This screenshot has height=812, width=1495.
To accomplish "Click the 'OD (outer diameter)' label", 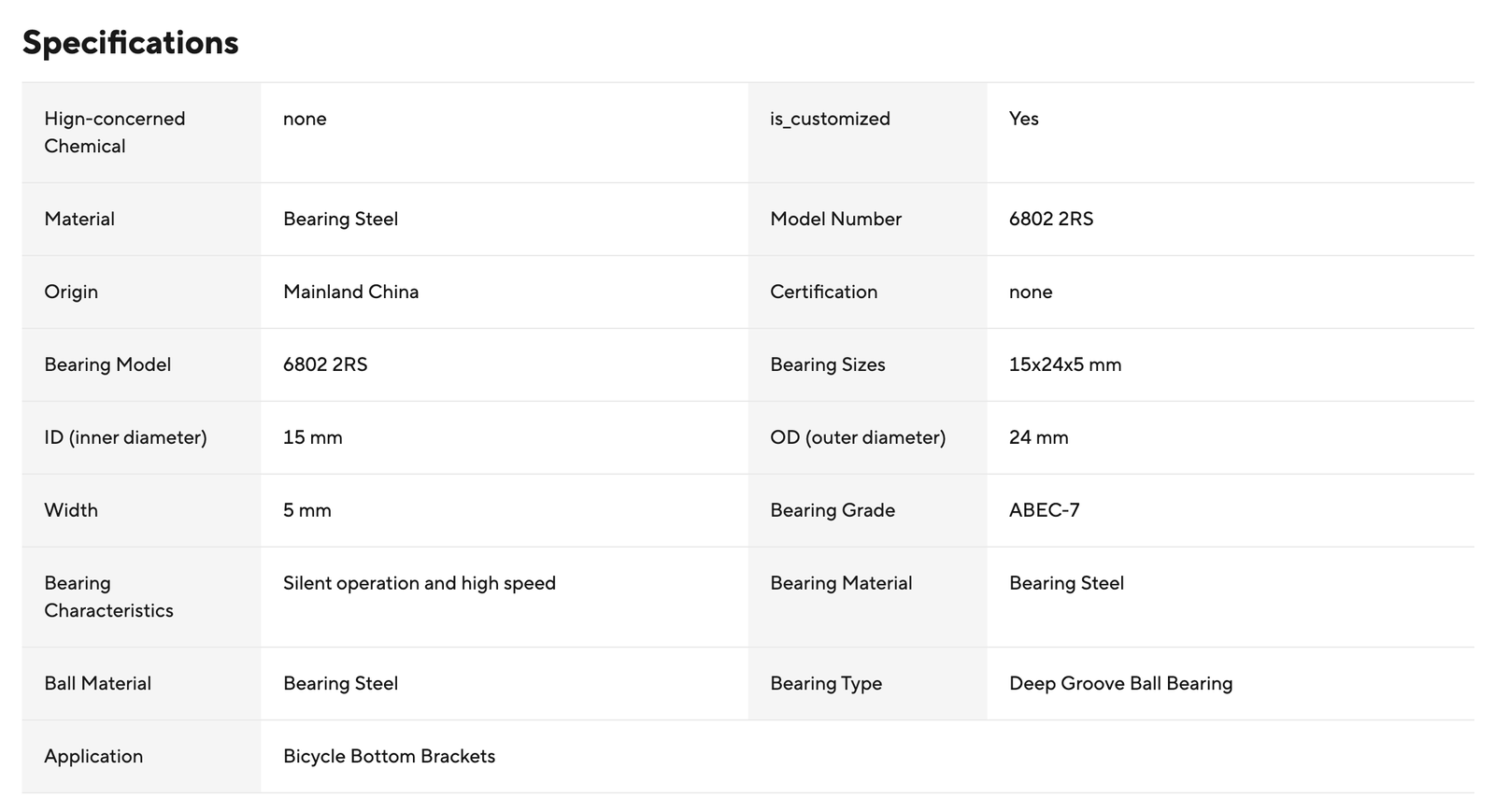I will [x=858, y=437].
